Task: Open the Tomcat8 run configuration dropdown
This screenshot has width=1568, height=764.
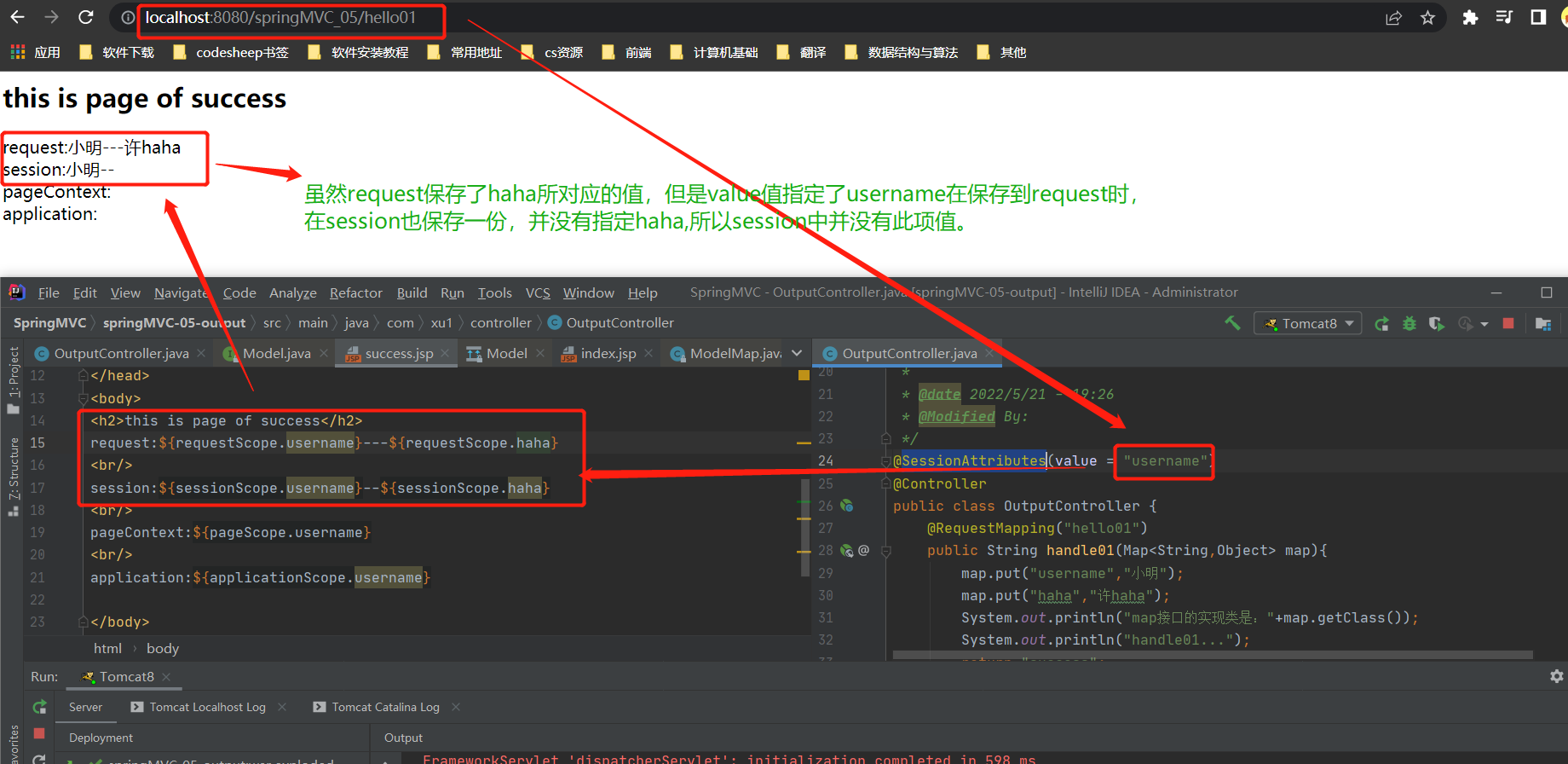Action: pos(1309,323)
